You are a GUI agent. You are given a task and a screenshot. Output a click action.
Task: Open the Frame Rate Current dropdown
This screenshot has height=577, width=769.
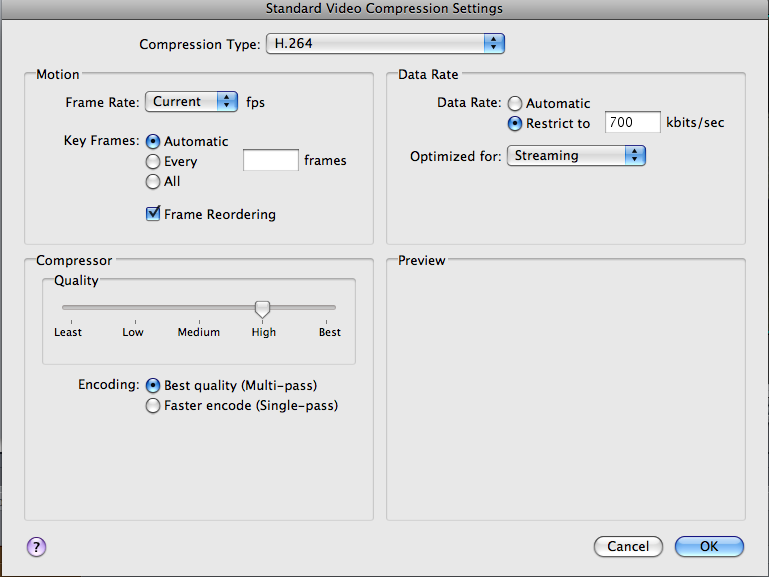pyautogui.click(x=191, y=101)
